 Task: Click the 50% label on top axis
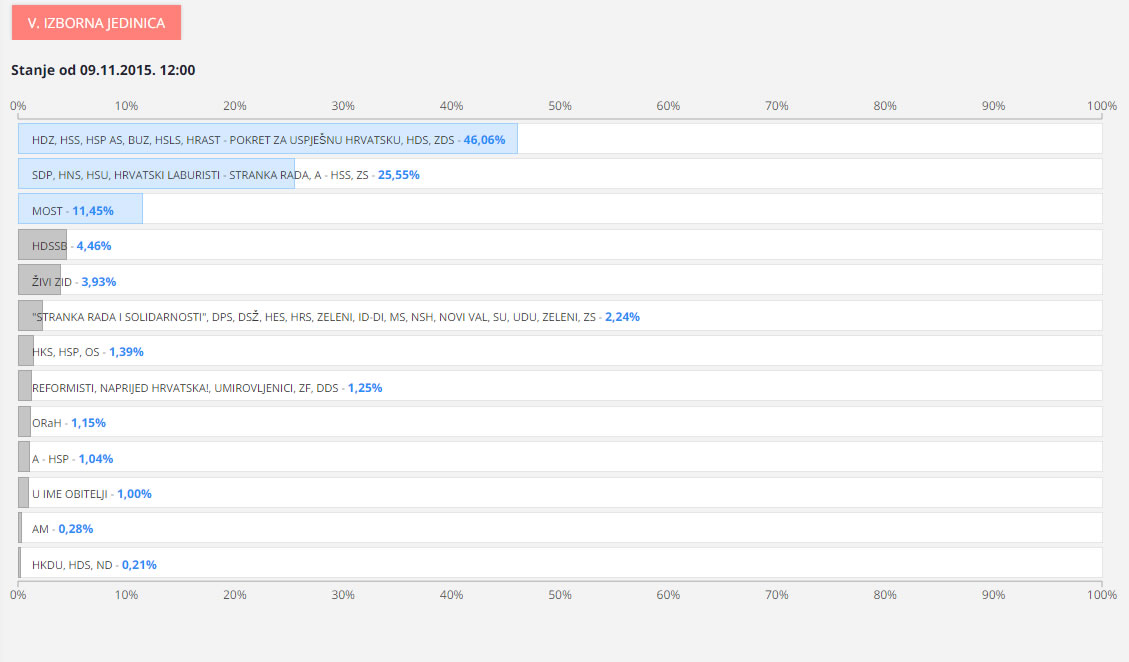click(559, 106)
